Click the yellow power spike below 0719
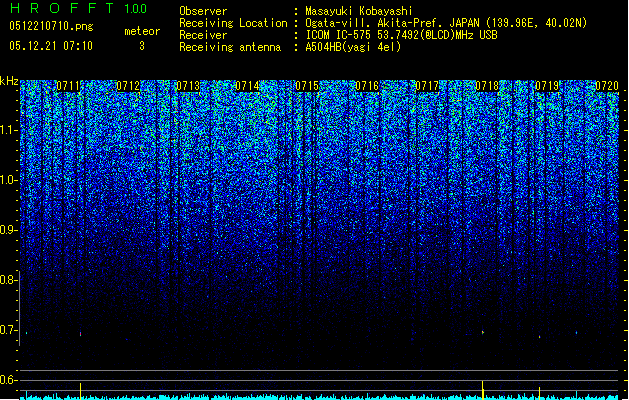 [540, 393]
